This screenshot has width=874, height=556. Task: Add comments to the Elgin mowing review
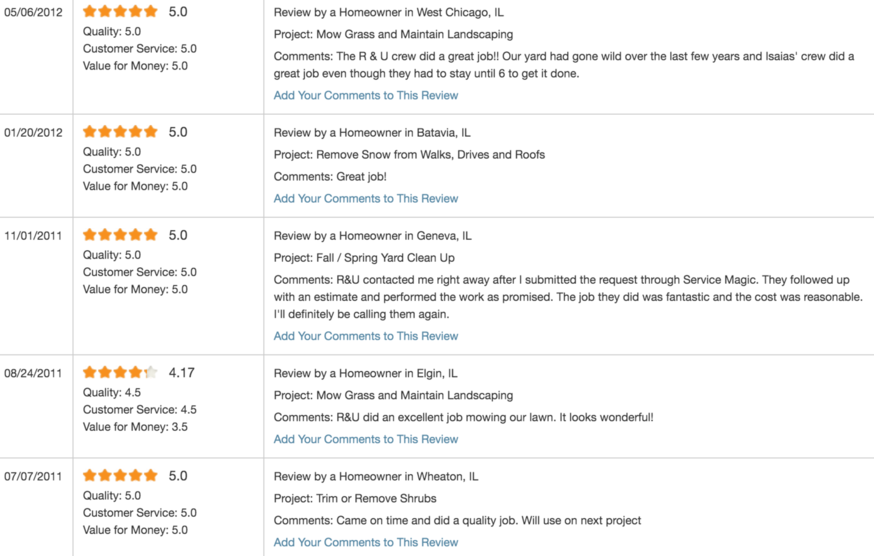coord(366,439)
